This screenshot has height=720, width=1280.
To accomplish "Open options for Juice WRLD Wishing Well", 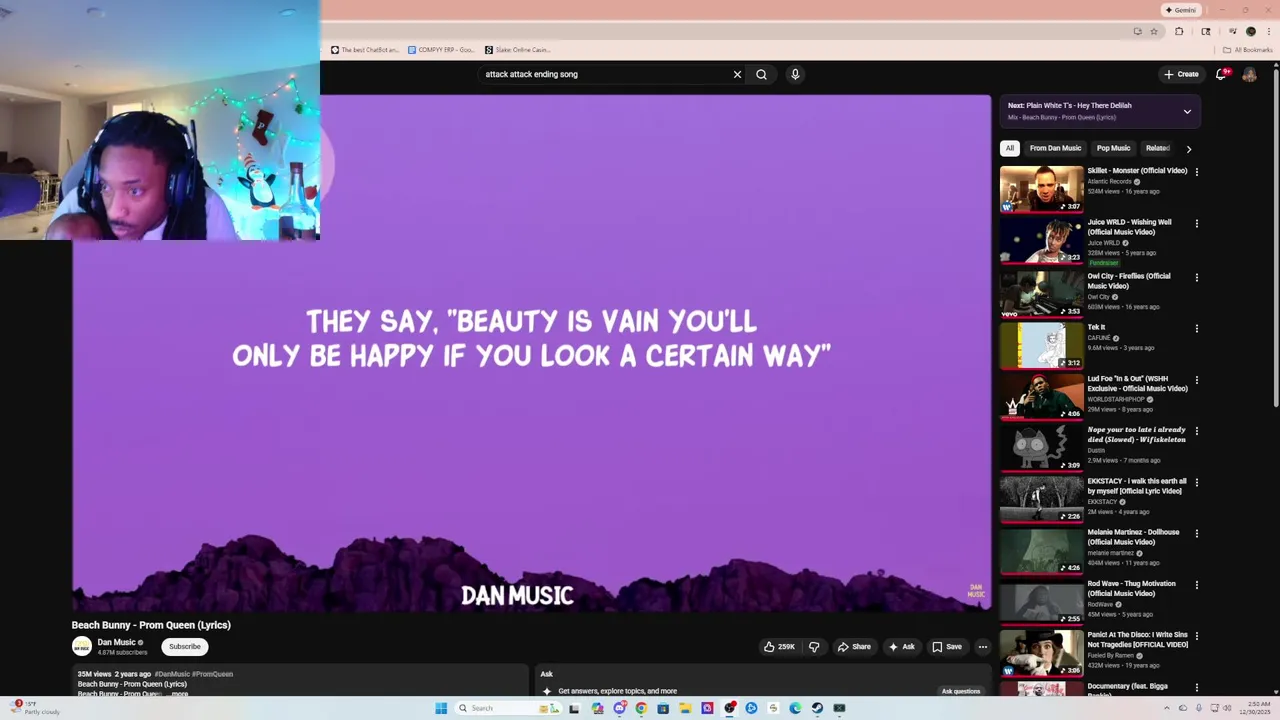I will 1196,224.
